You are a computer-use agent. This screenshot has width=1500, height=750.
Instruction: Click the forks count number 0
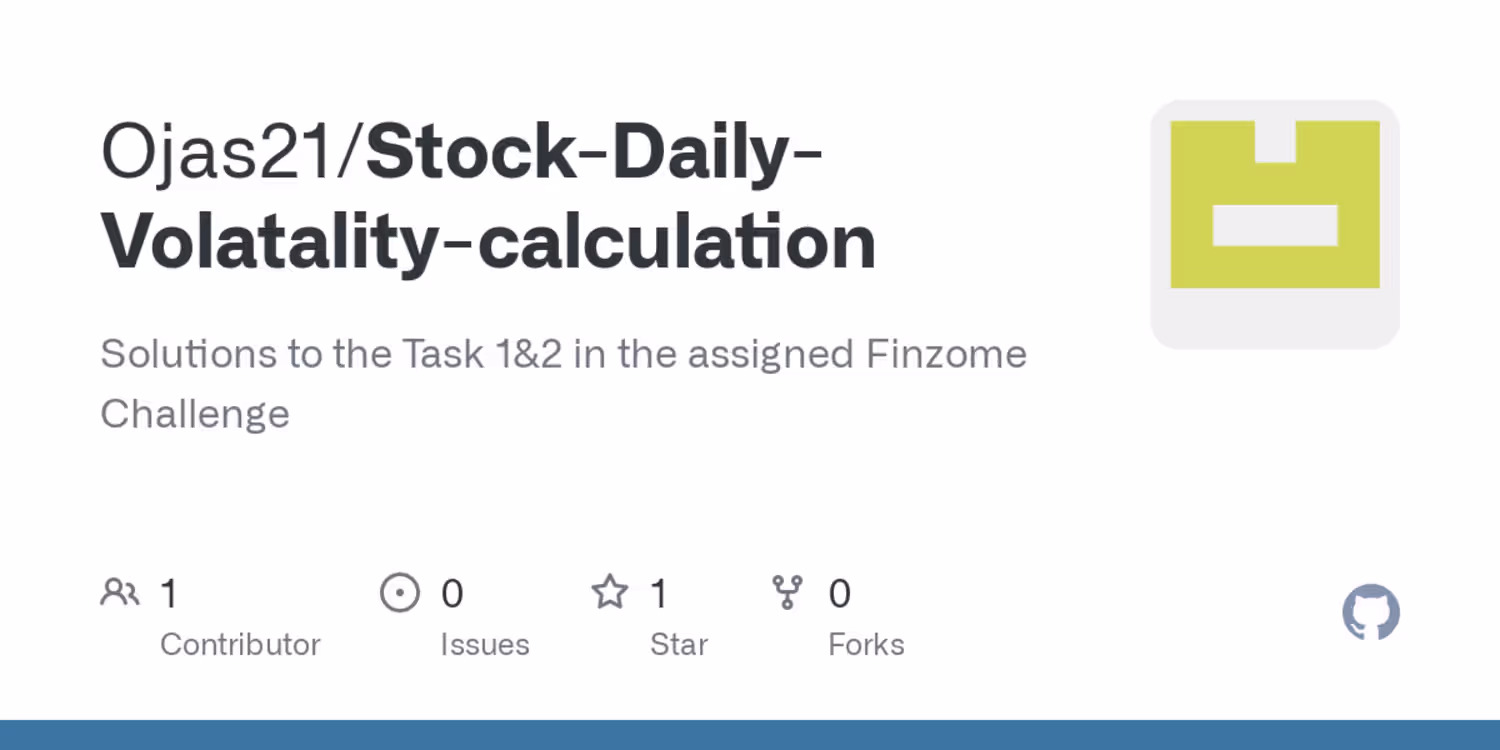click(x=839, y=594)
